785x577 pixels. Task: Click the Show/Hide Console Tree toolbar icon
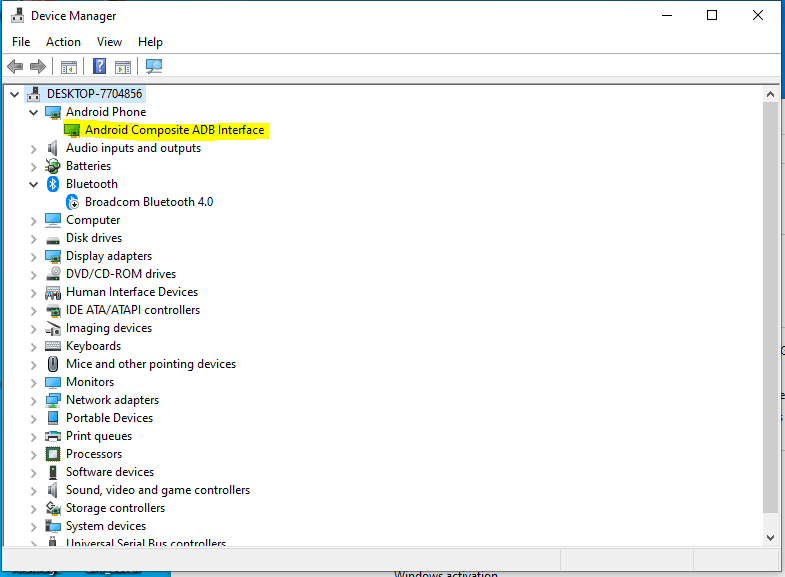(69, 67)
